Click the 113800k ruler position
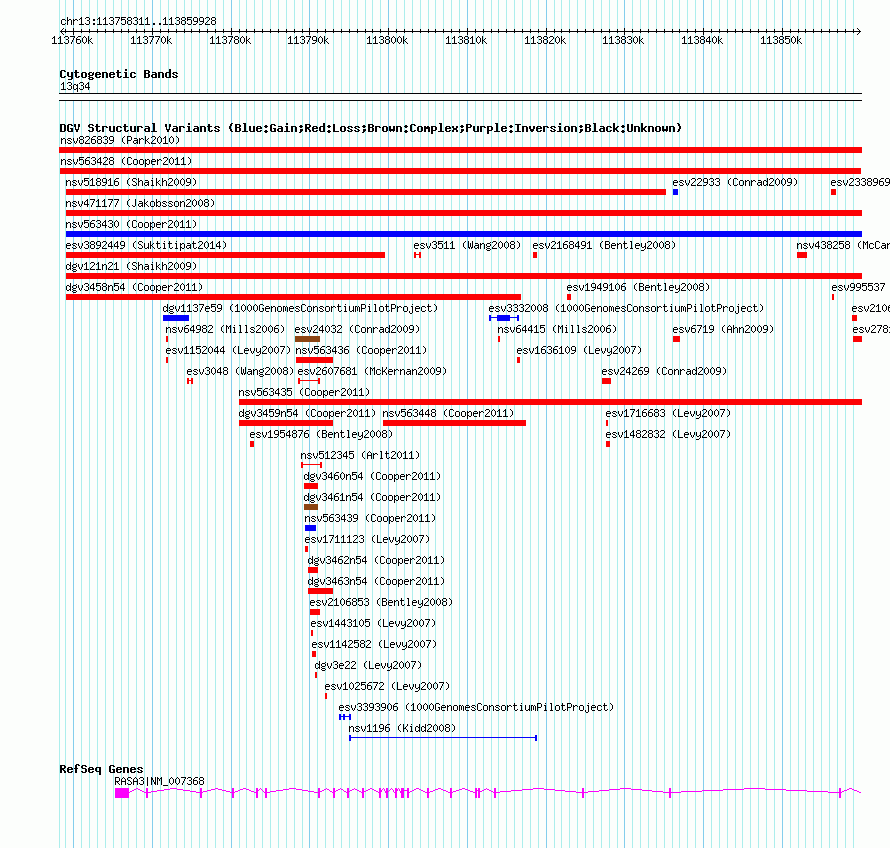 [x=387, y=40]
